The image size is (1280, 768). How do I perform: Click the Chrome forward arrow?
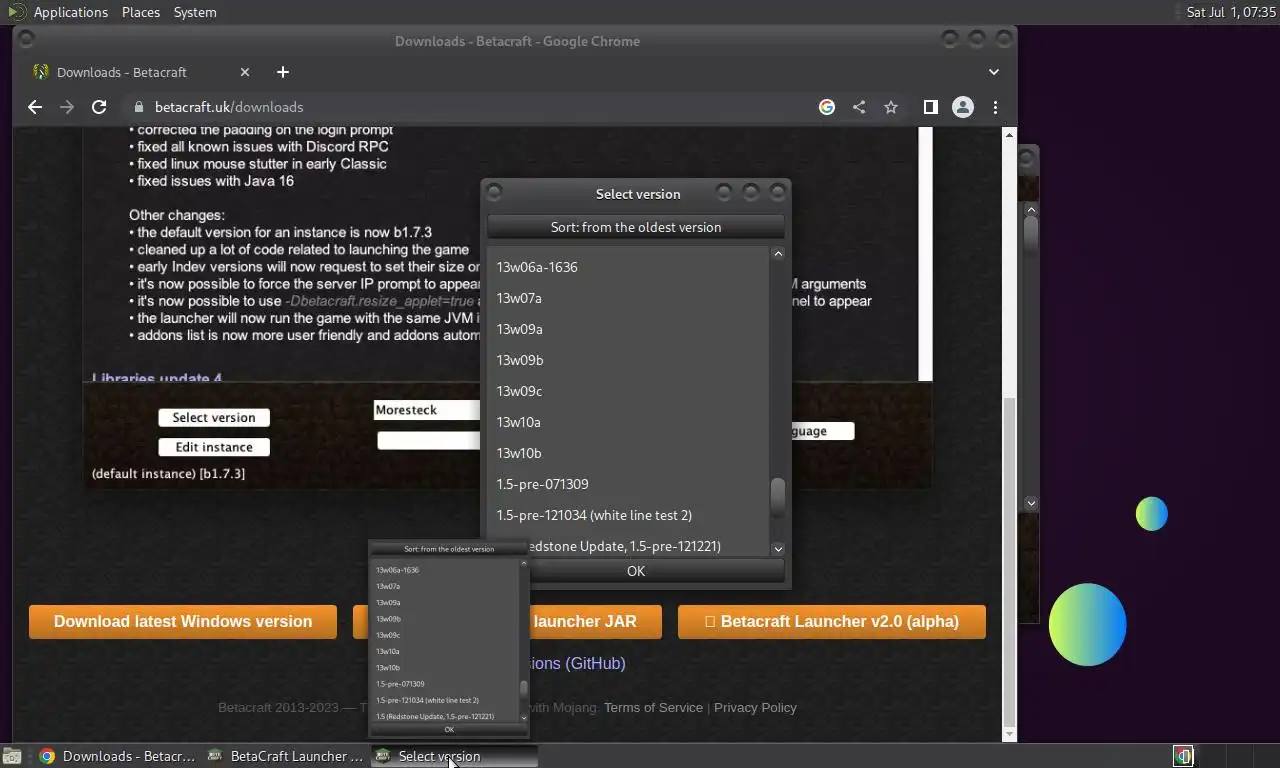pyautogui.click(x=67, y=107)
